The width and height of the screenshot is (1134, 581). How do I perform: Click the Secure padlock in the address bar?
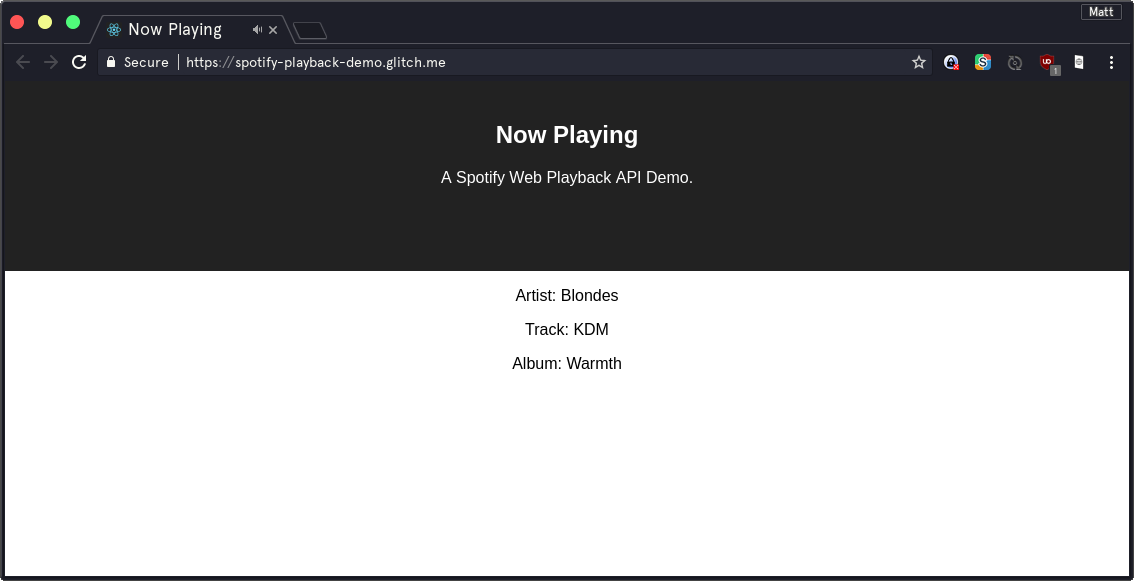pyautogui.click(x=110, y=61)
